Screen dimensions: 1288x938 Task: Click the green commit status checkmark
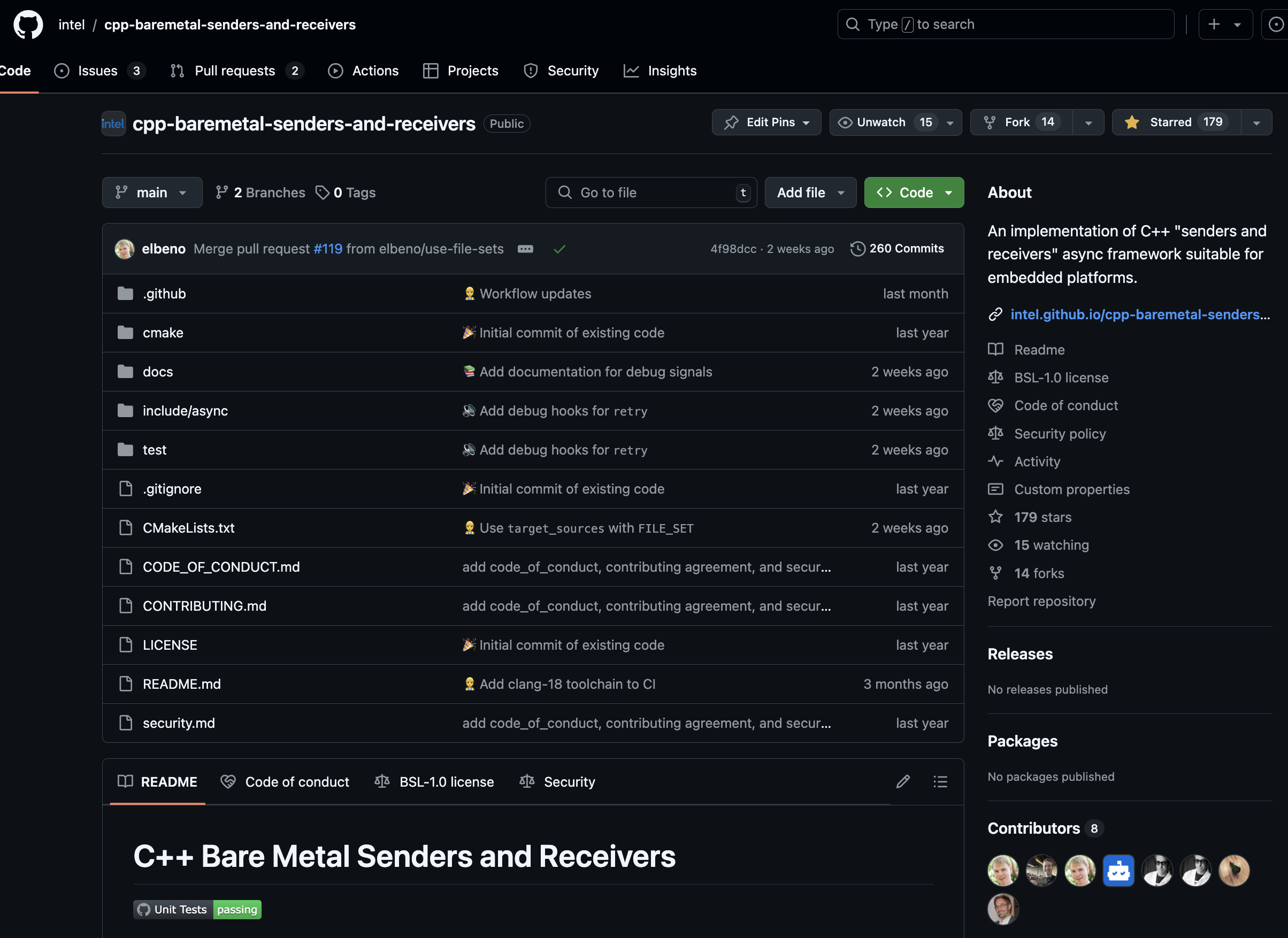(559, 249)
